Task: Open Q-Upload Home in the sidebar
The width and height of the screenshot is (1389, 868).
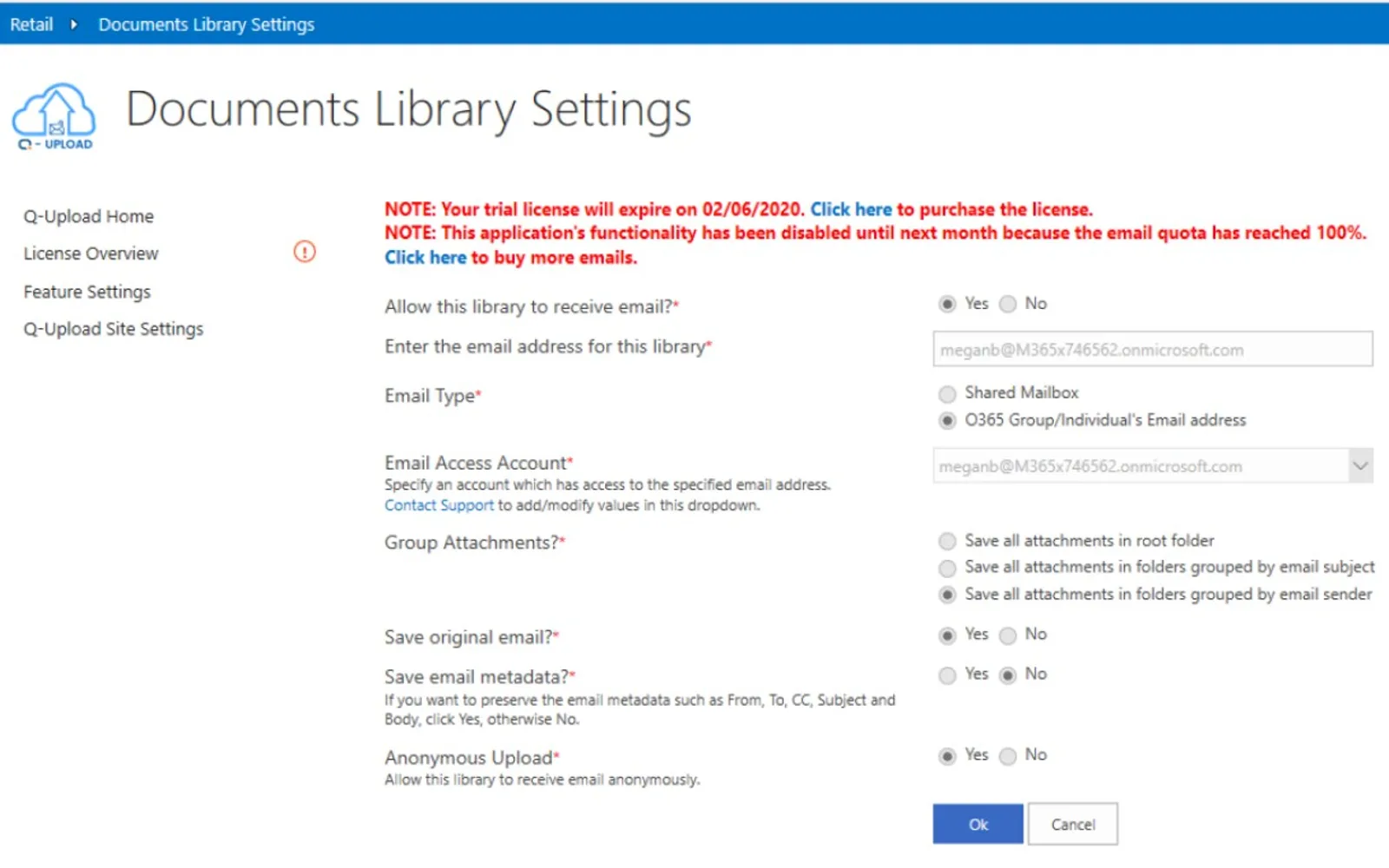Action: (x=89, y=216)
